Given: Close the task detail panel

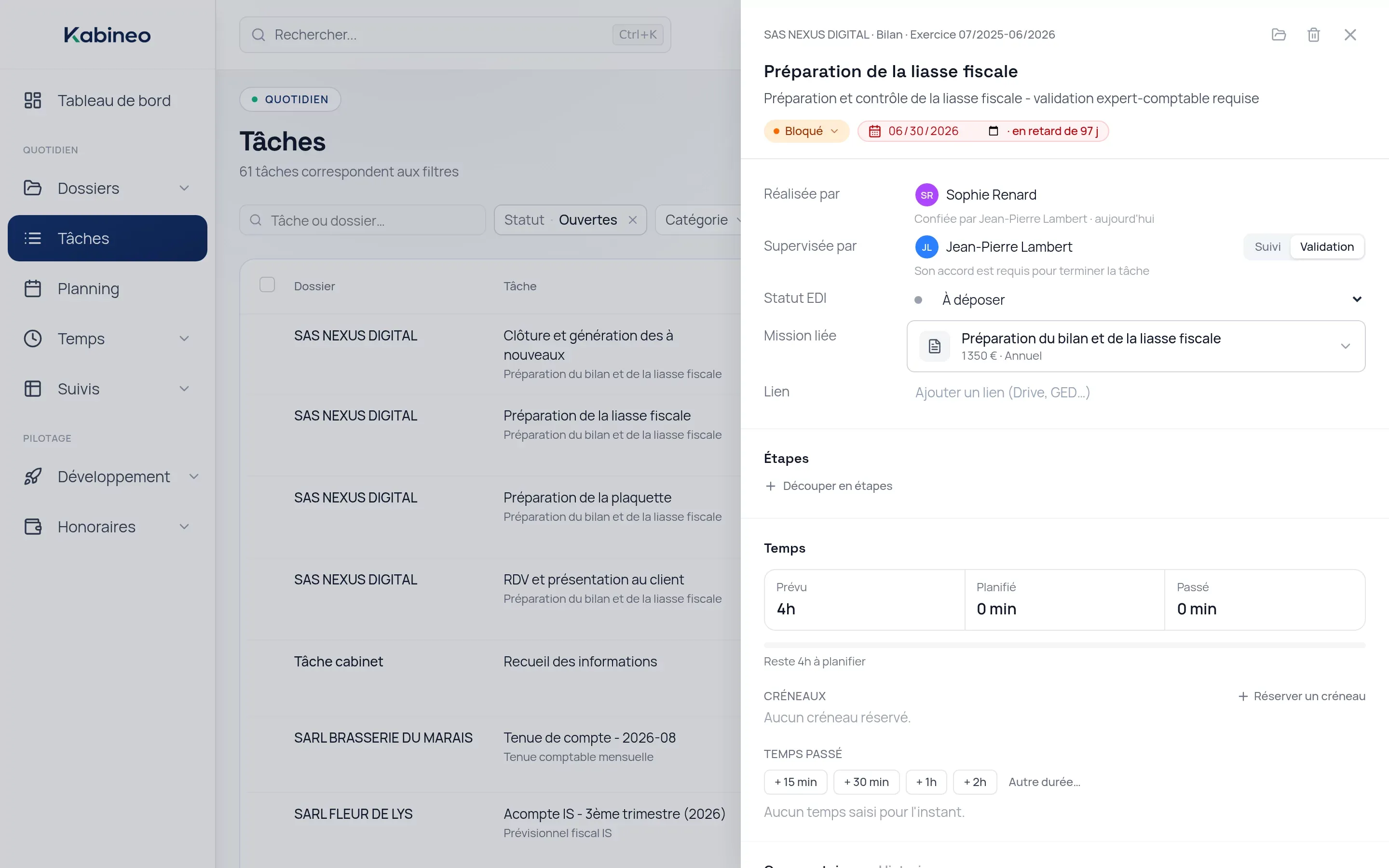Looking at the screenshot, I should [1350, 34].
